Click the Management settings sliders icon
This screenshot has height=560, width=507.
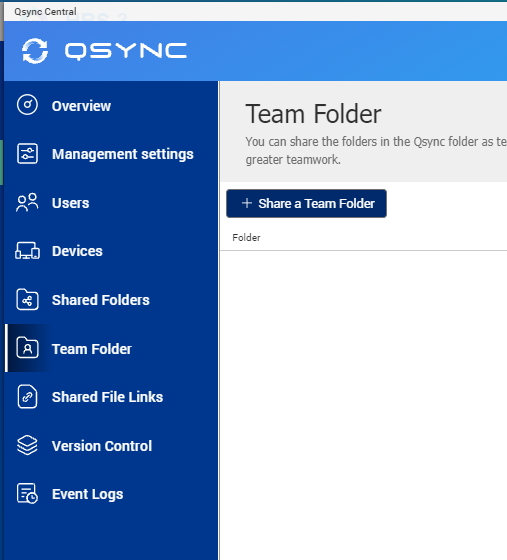27,154
